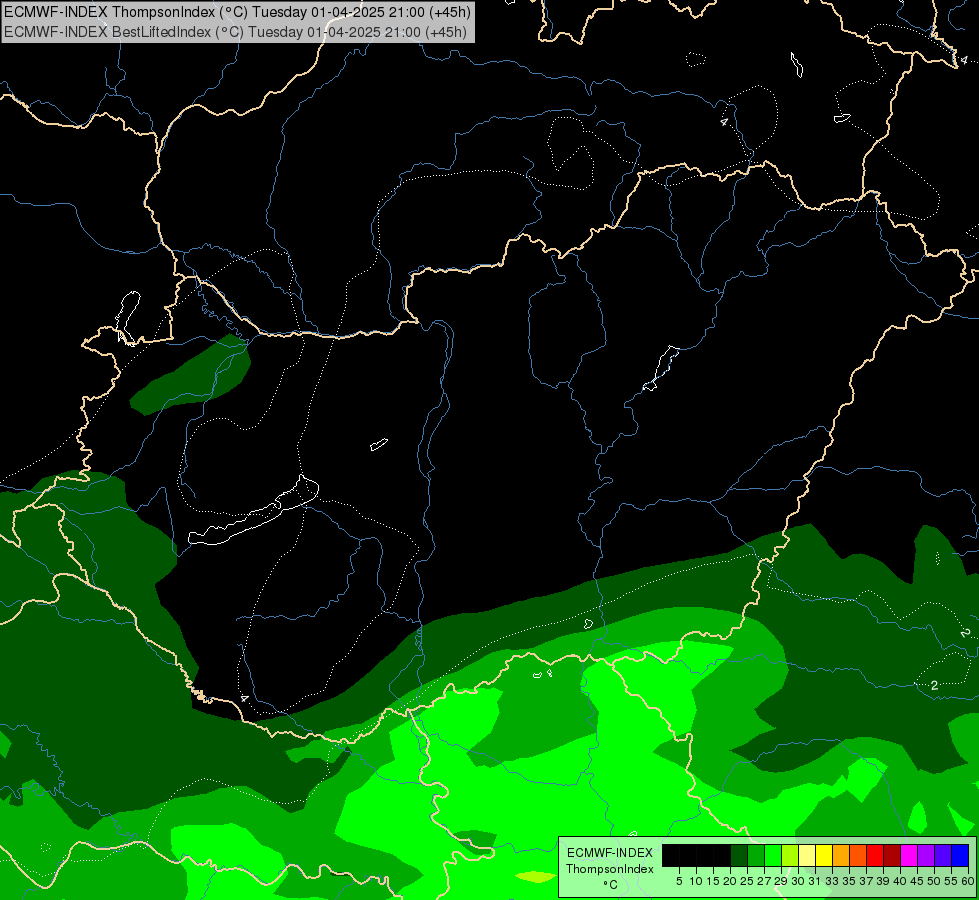Click the legend's °C unit label
Screen dimensions: 979x900
click(x=611, y=885)
